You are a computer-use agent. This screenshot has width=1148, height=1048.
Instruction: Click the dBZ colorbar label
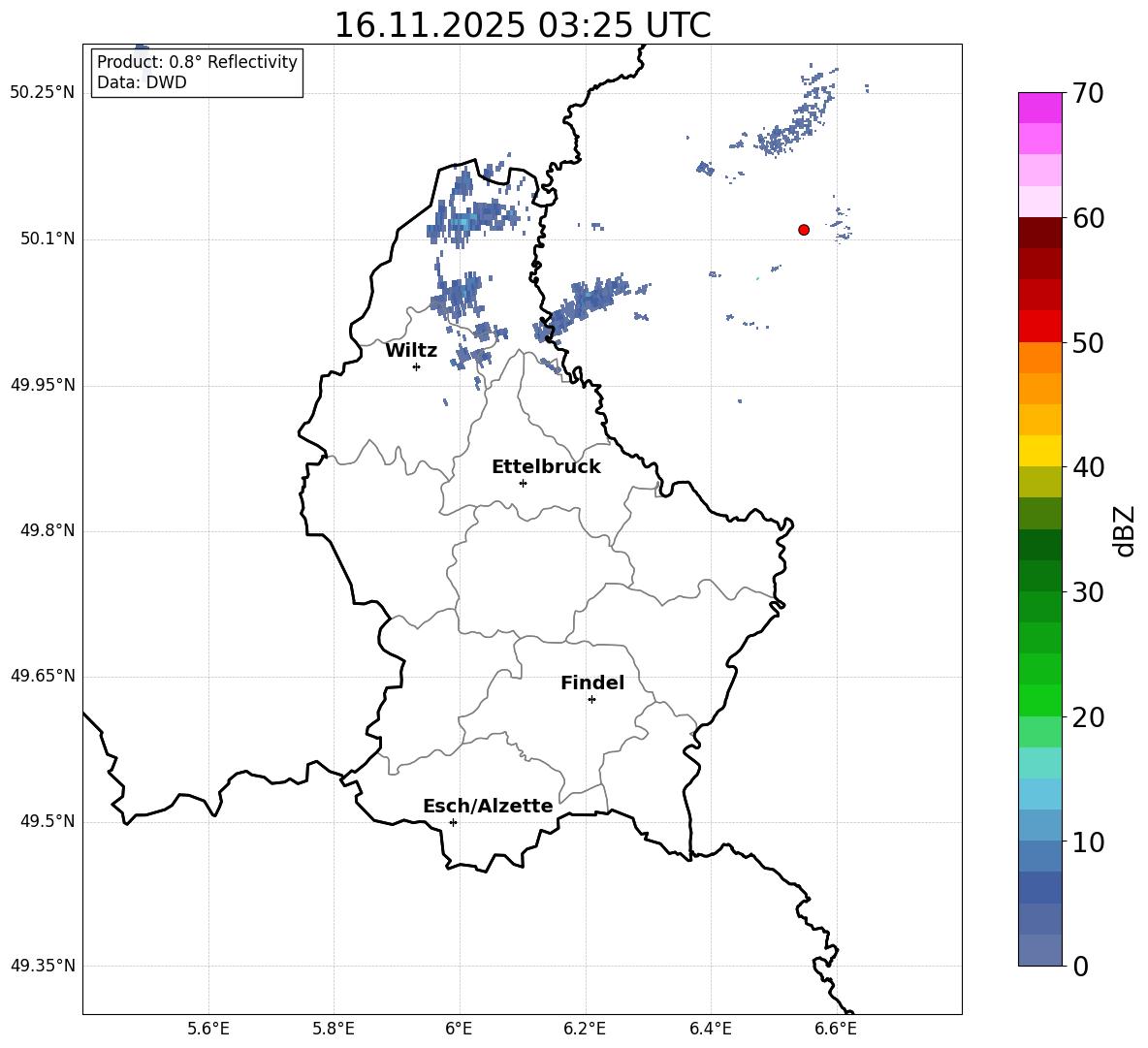point(1125,530)
